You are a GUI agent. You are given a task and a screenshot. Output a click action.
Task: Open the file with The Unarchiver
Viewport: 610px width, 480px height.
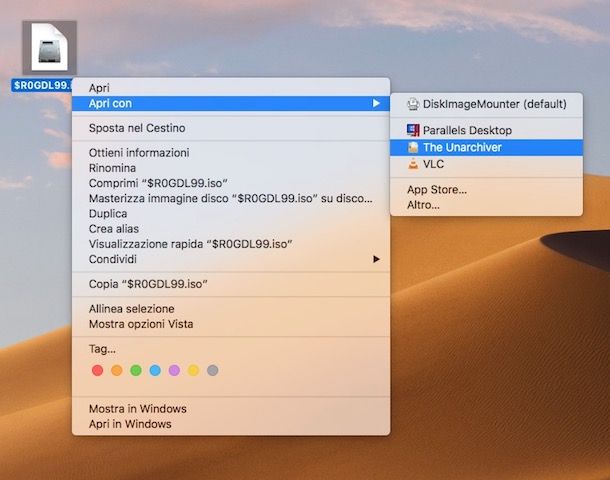click(x=486, y=147)
